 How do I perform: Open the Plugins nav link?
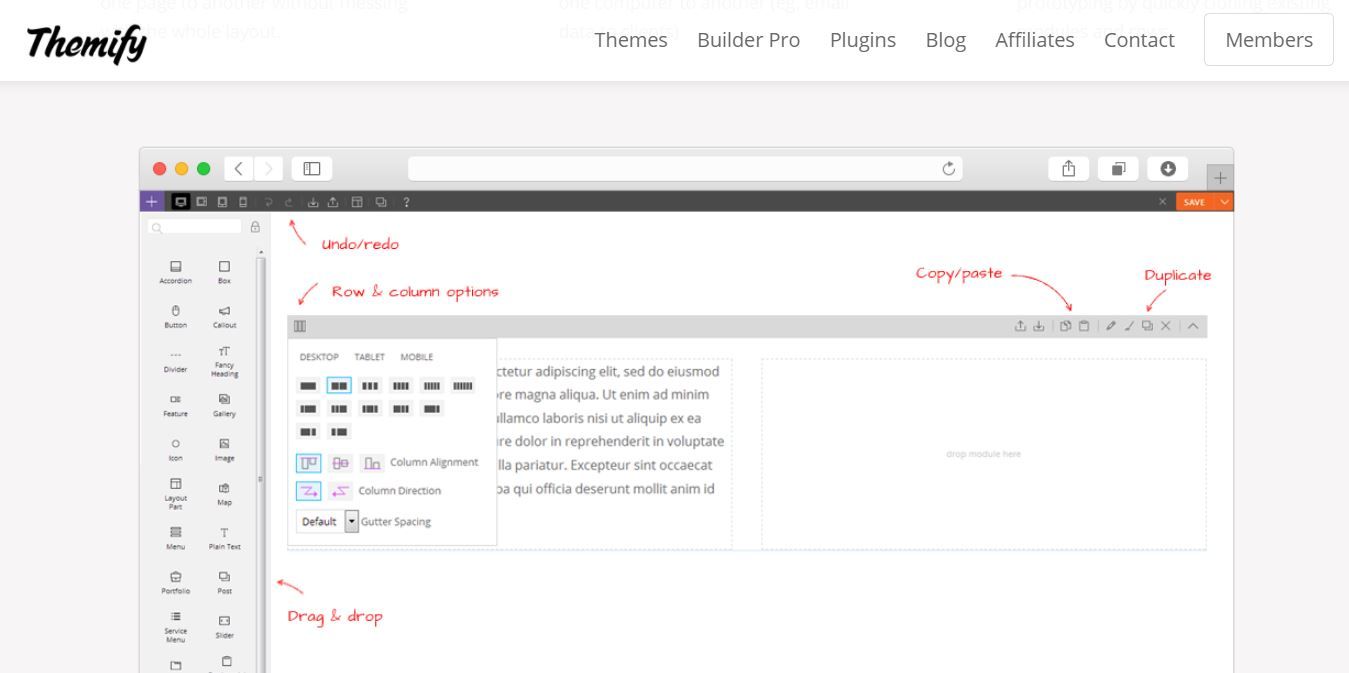pyautogui.click(x=863, y=40)
